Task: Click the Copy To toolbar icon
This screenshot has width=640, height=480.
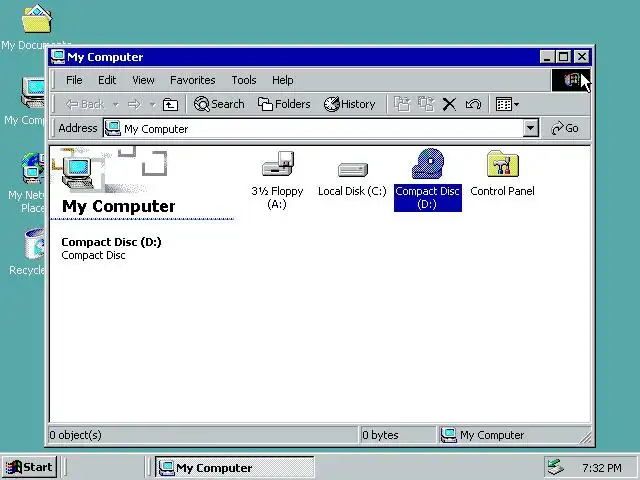Action: 426,104
